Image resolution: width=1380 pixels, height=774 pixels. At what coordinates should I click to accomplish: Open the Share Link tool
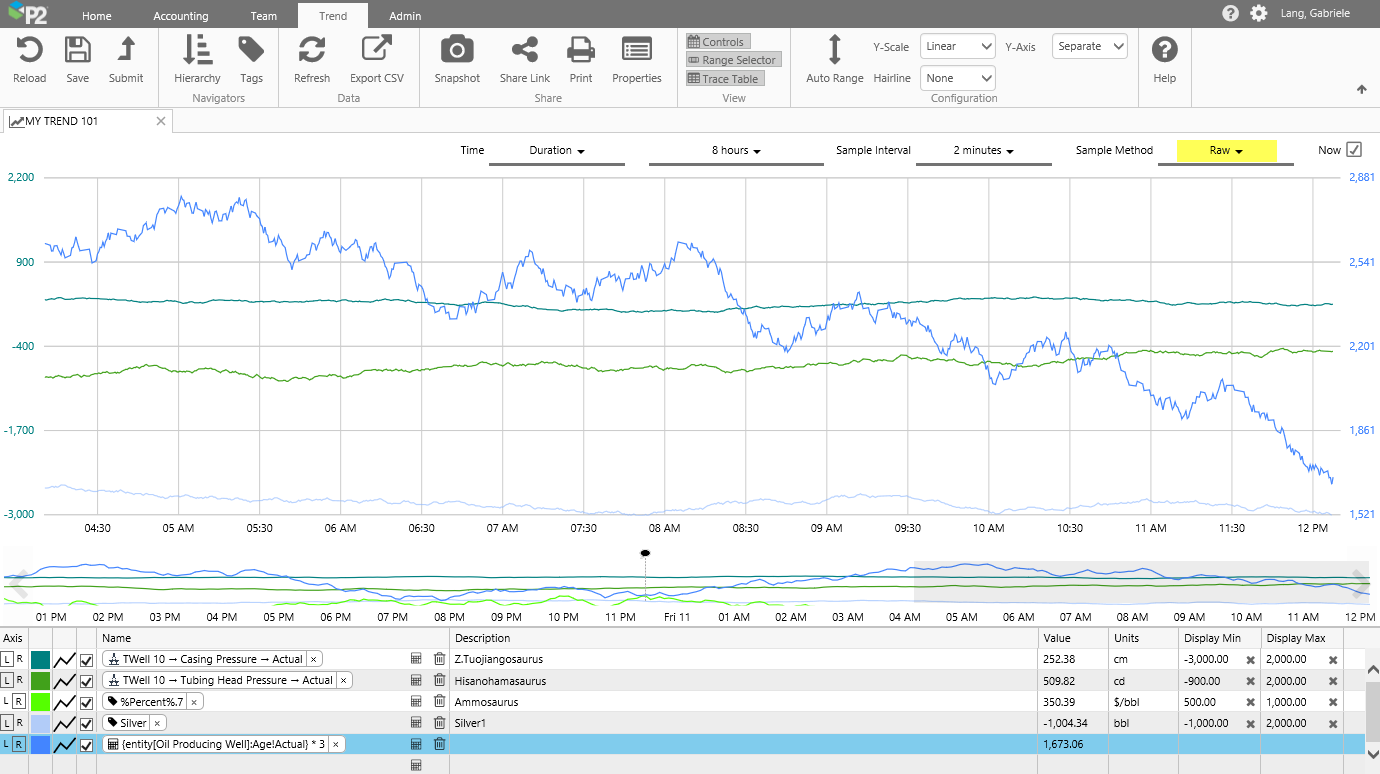point(524,50)
